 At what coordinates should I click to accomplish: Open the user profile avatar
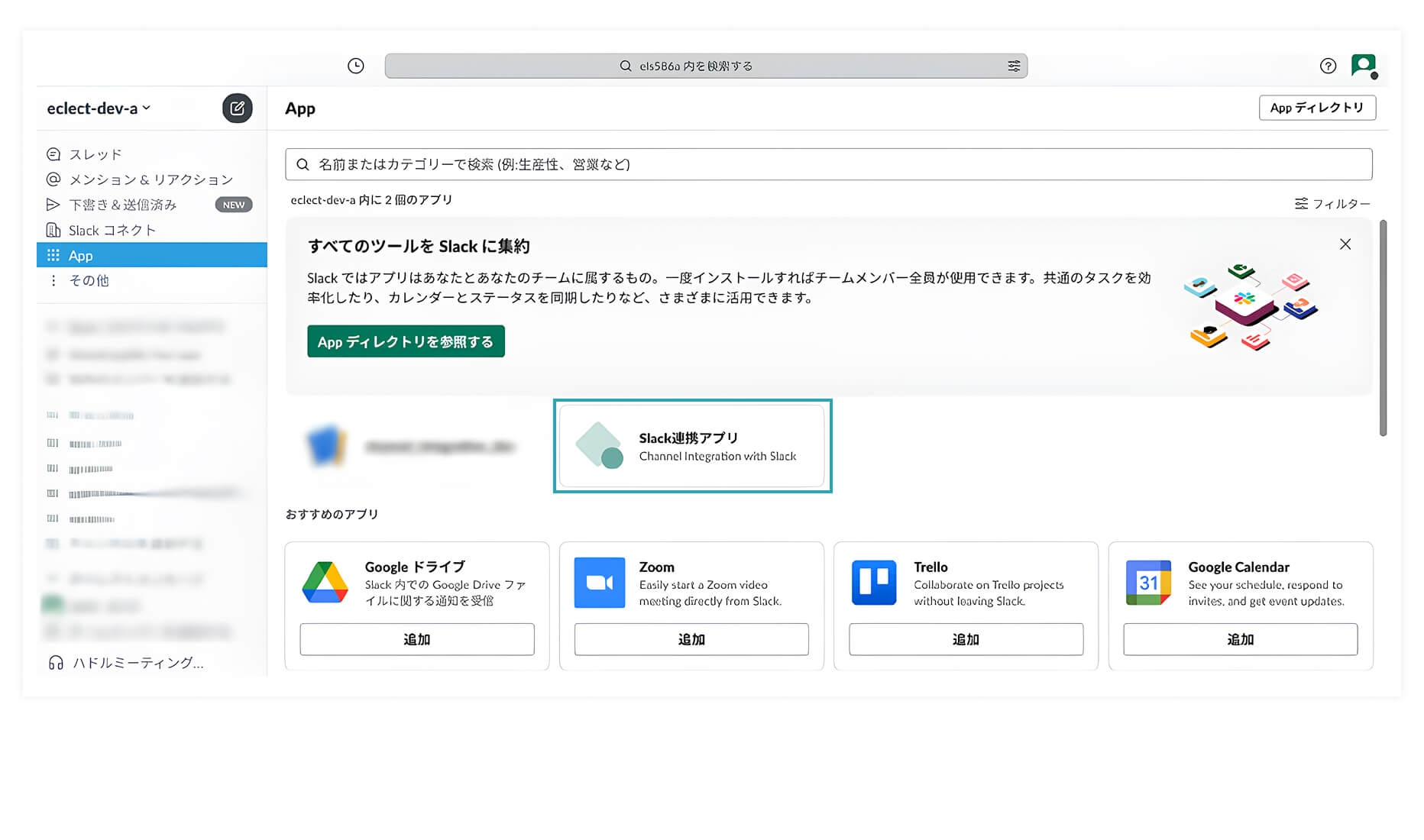click(x=1364, y=66)
